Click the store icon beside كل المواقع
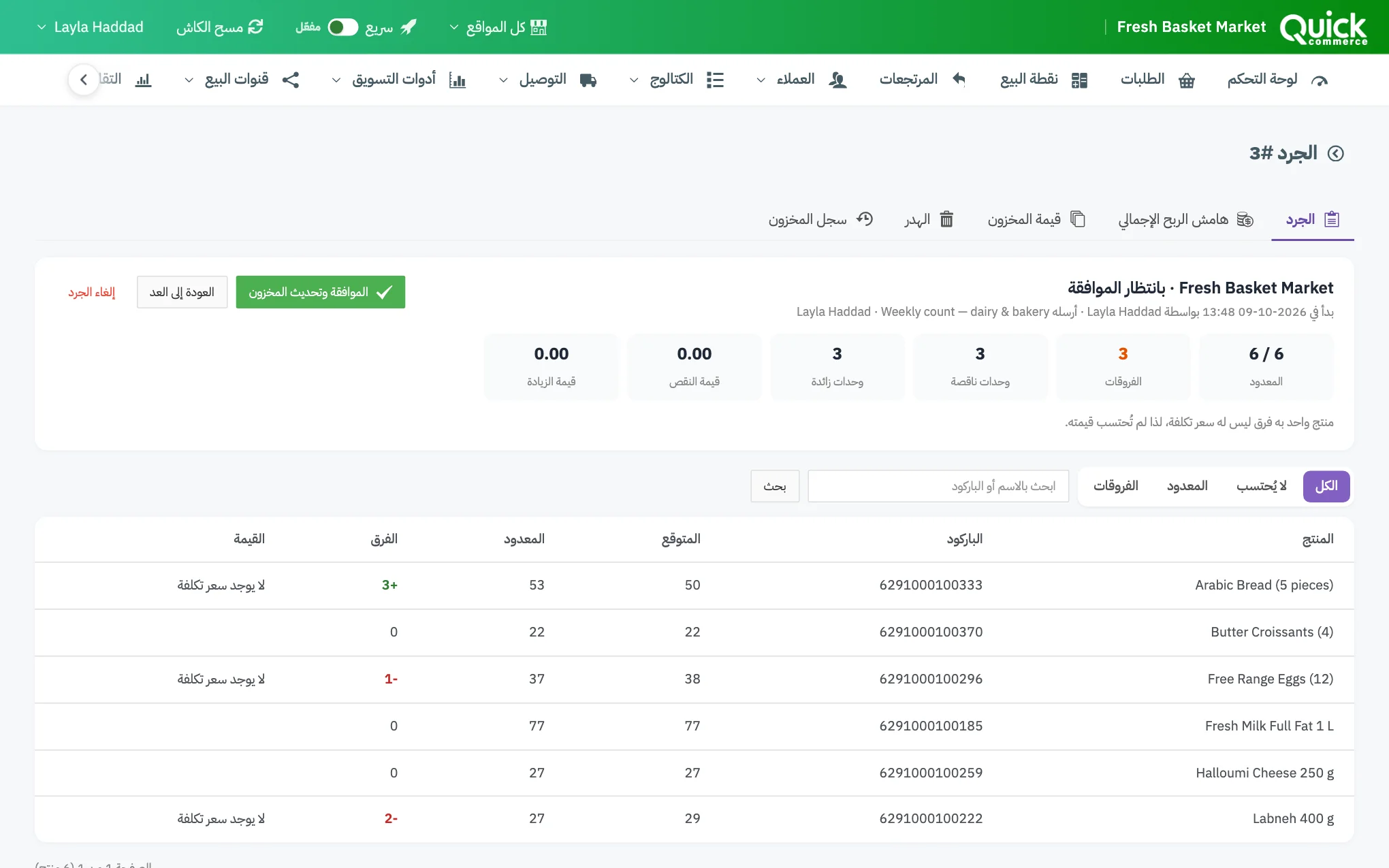 click(539, 27)
